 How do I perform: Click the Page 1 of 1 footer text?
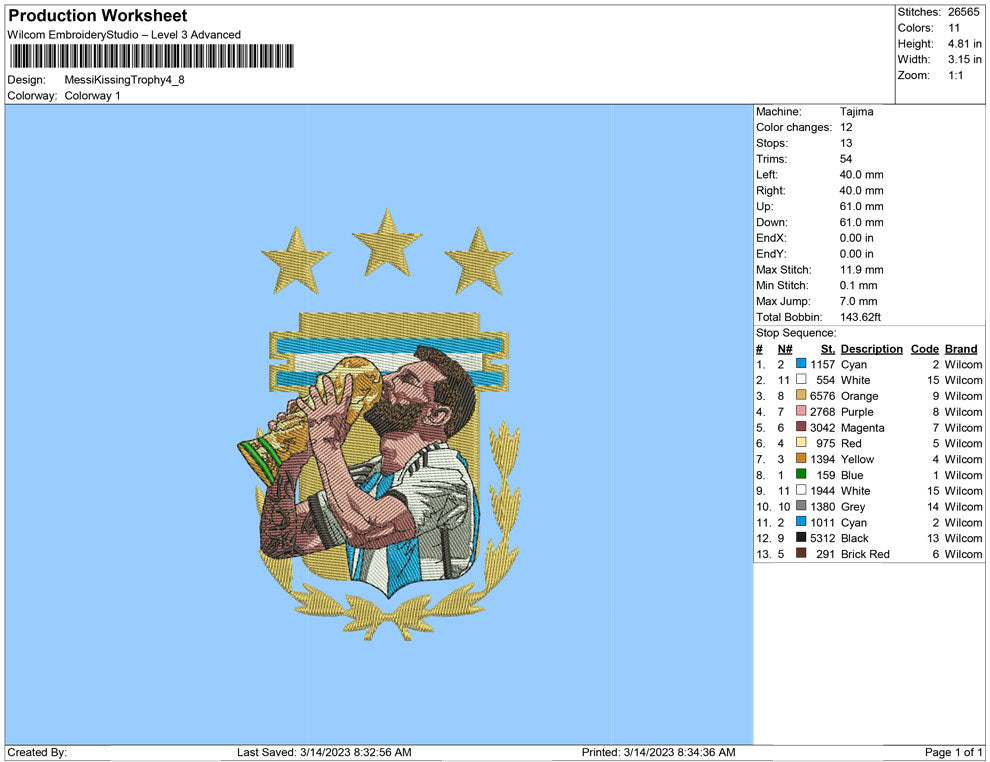coord(954,752)
